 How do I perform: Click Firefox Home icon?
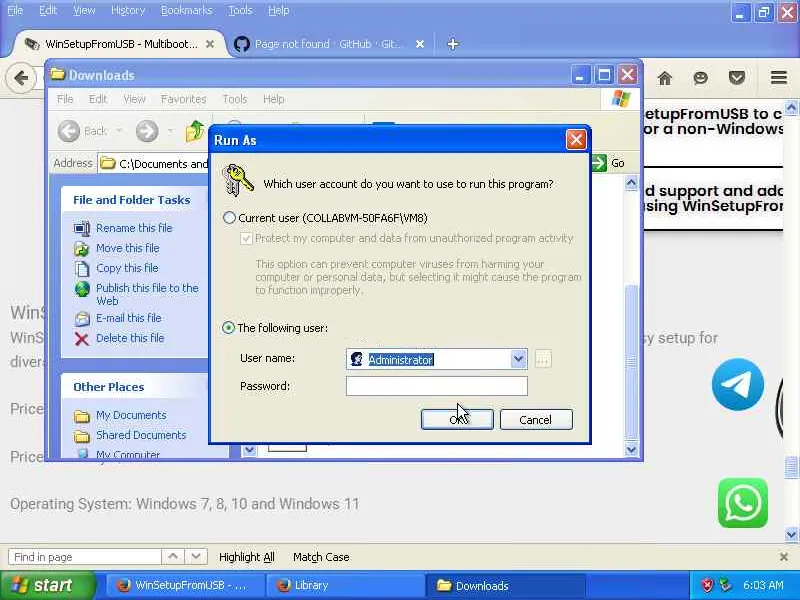[x=664, y=78]
